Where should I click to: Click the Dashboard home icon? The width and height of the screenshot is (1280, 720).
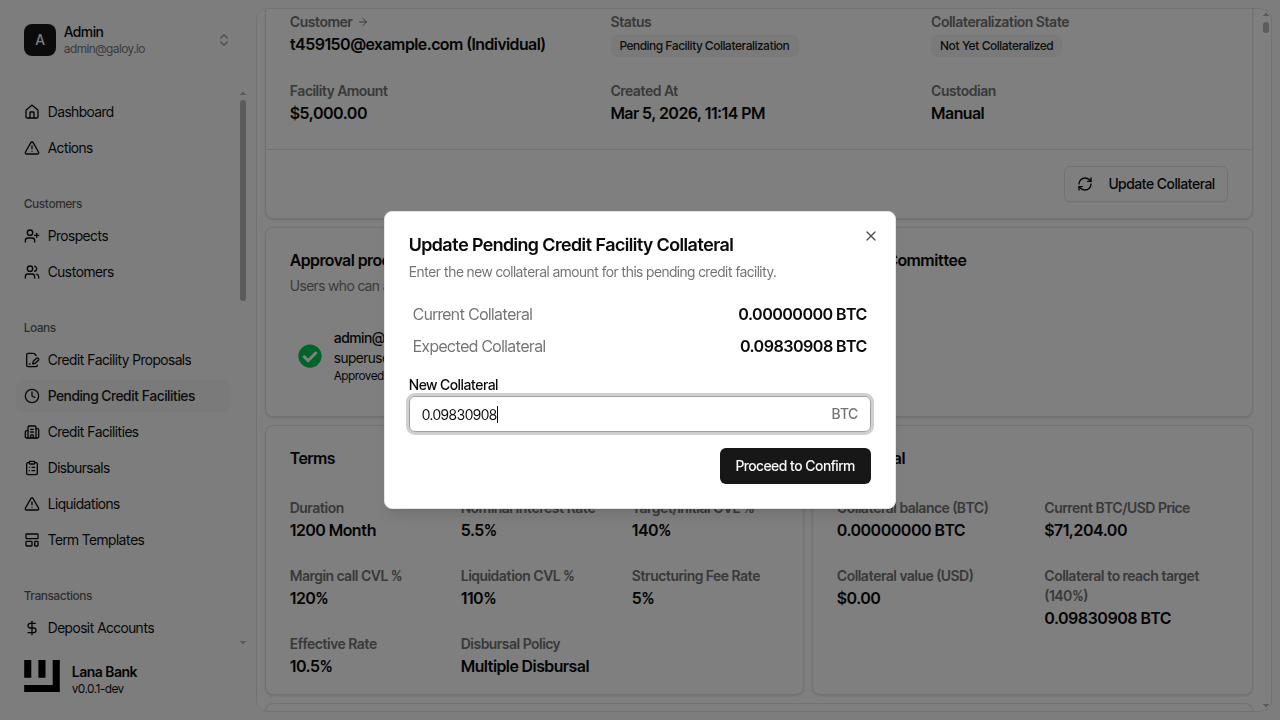pyautogui.click(x=32, y=112)
